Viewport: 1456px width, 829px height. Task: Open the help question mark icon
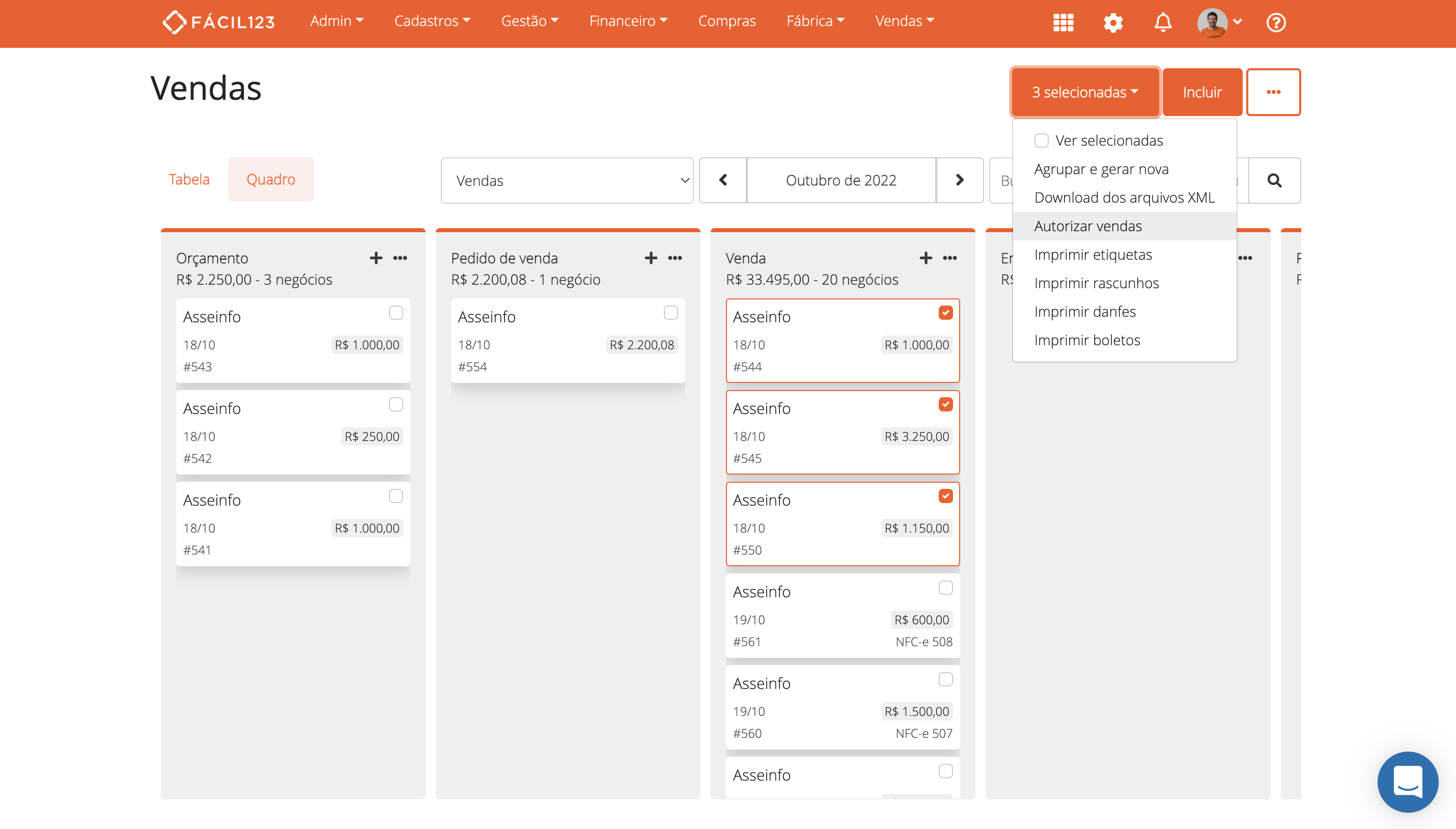coord(1276,23)
